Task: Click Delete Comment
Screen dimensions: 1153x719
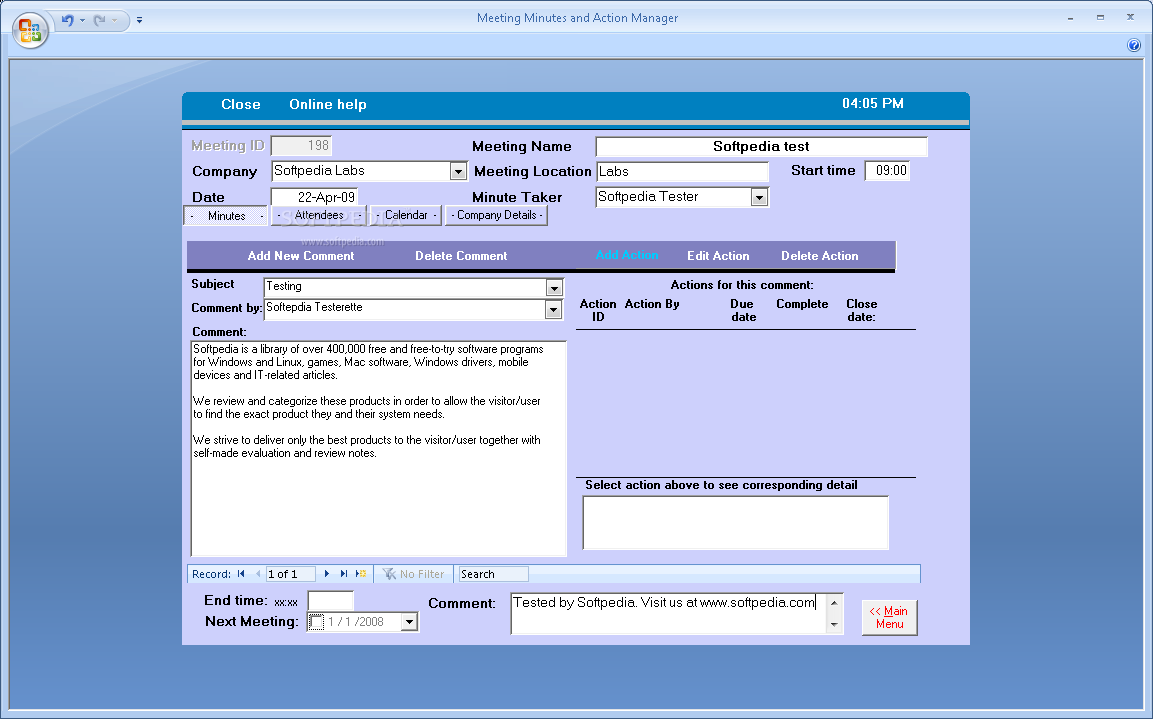Action: tap(461, 256)
